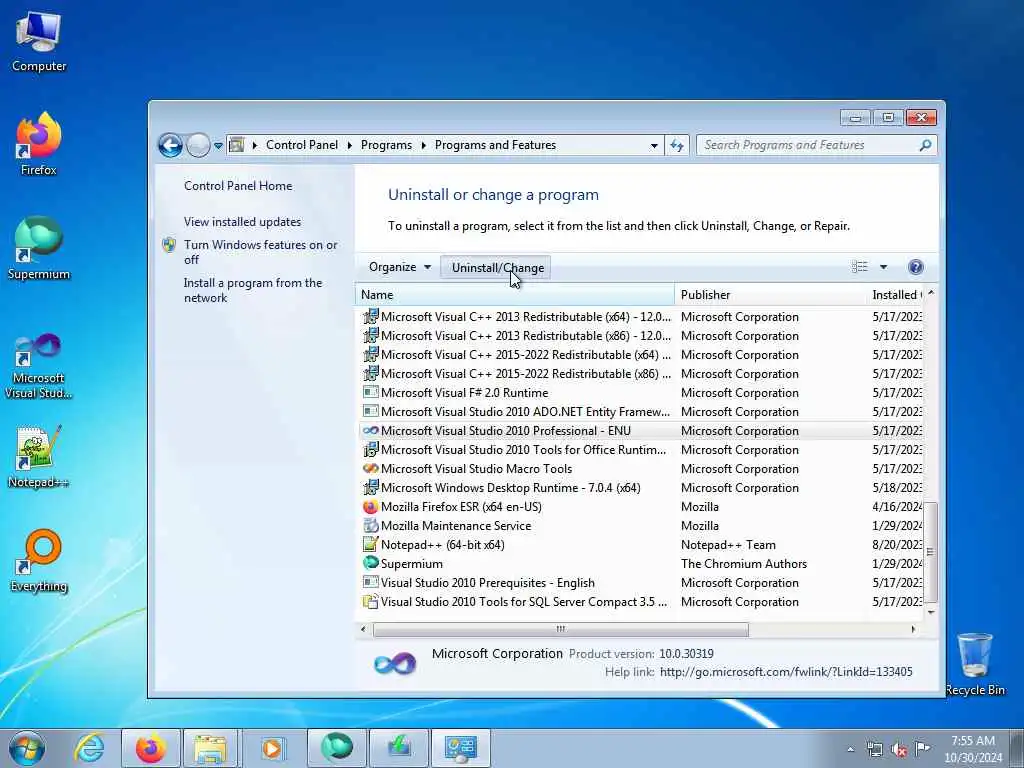
Task: Select Mozilla Maintenance Service row
Action: pyautogui.click(x=640, y=526)
